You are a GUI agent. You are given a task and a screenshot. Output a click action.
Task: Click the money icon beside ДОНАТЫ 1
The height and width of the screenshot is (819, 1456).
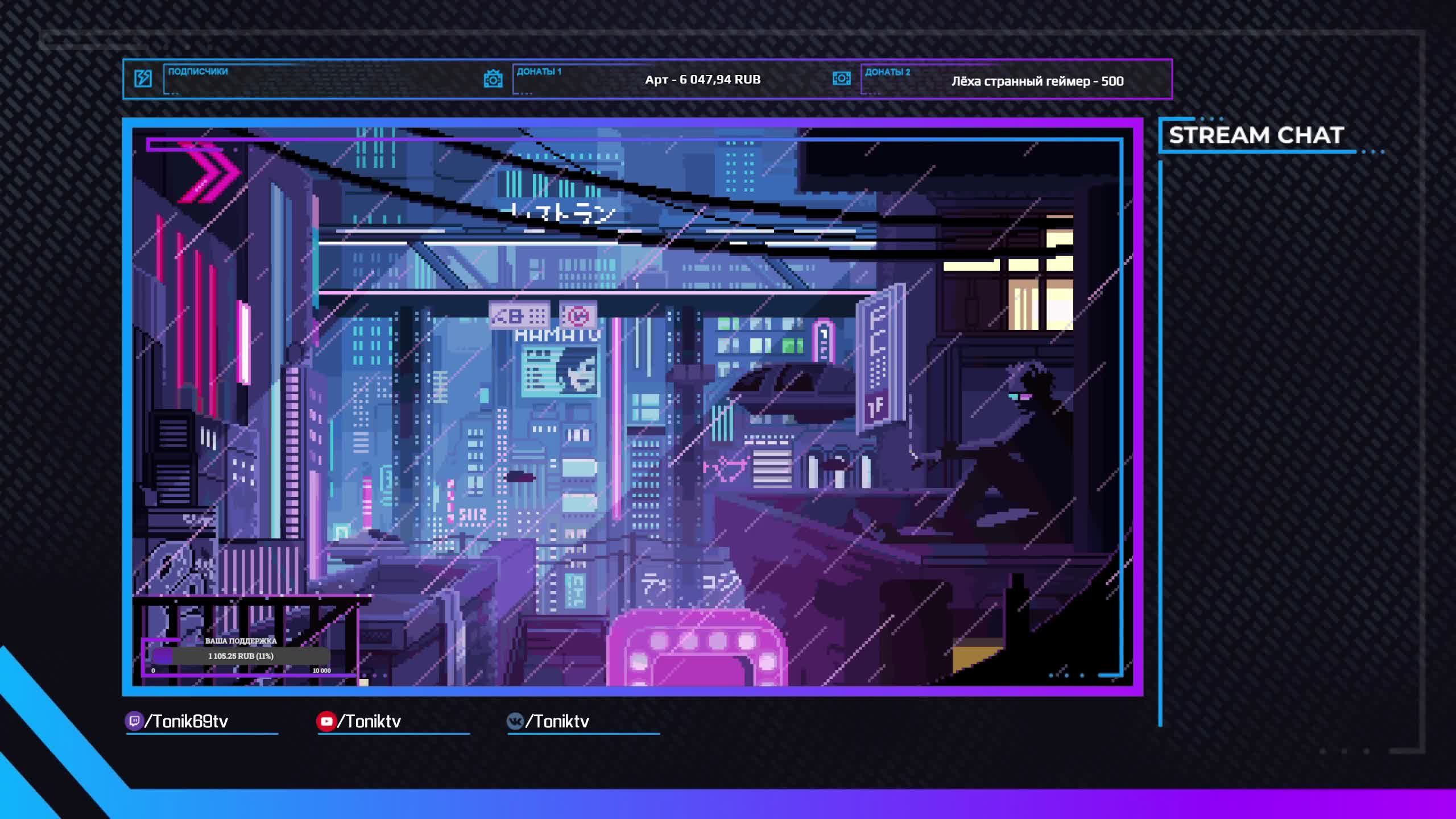pos(493,79)
